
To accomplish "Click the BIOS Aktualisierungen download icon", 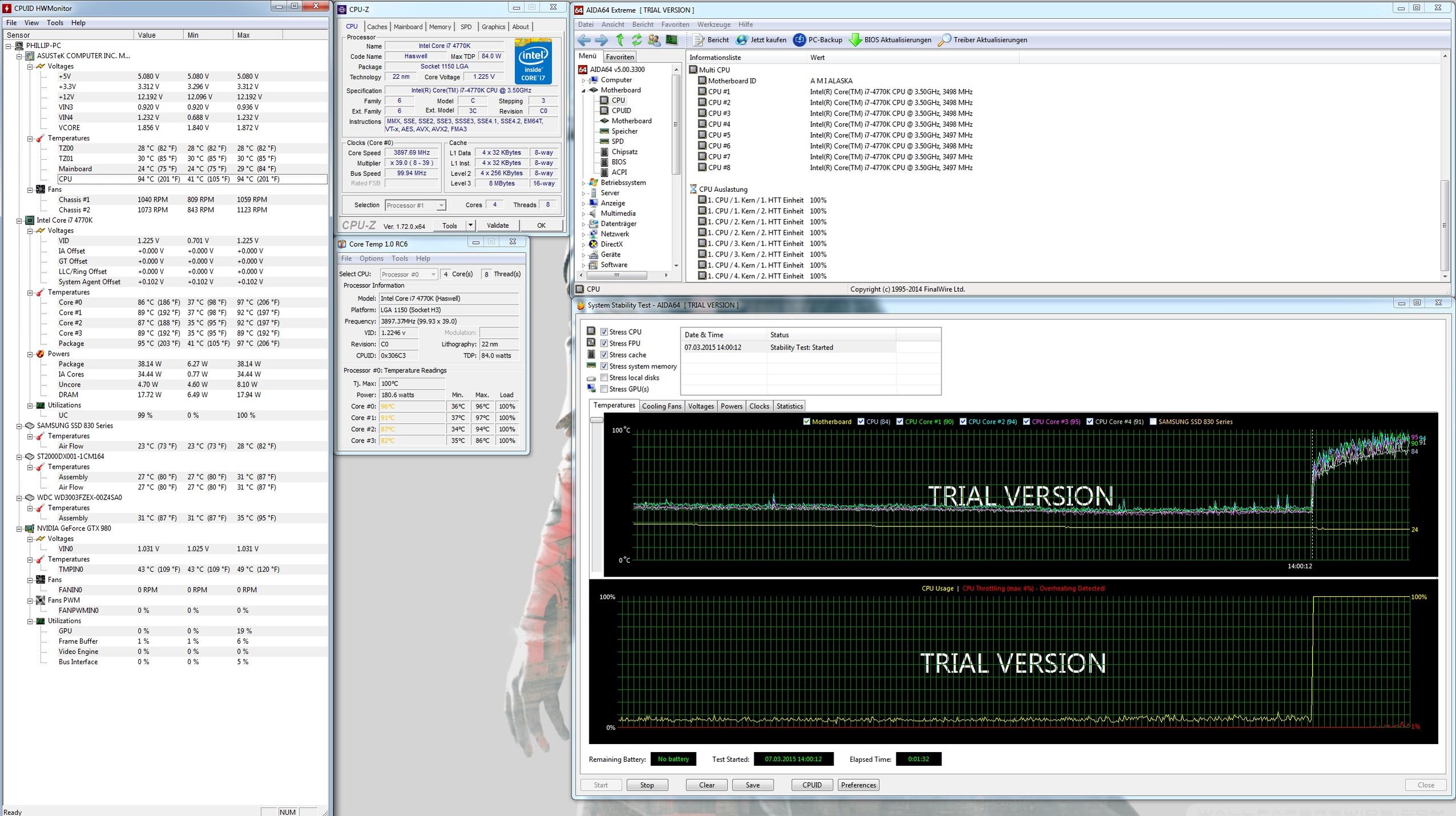I will pos(855,40).
